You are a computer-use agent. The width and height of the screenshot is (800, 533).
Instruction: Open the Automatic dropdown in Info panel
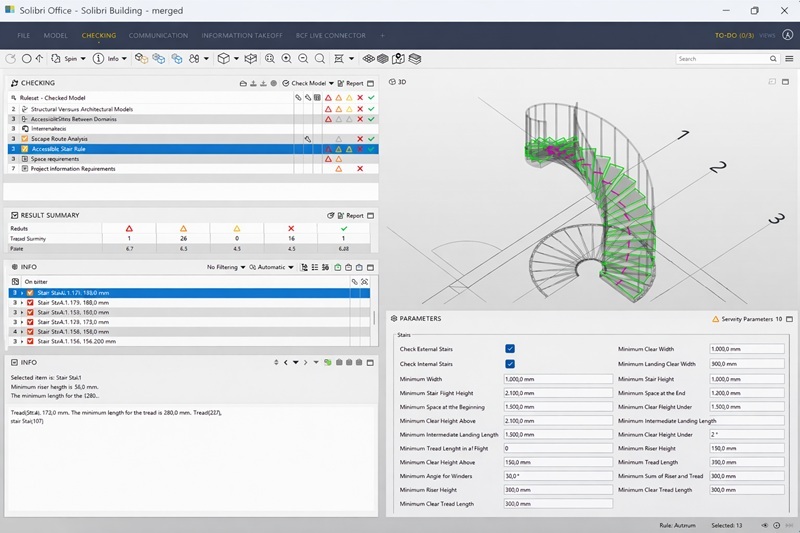point(274,267)
